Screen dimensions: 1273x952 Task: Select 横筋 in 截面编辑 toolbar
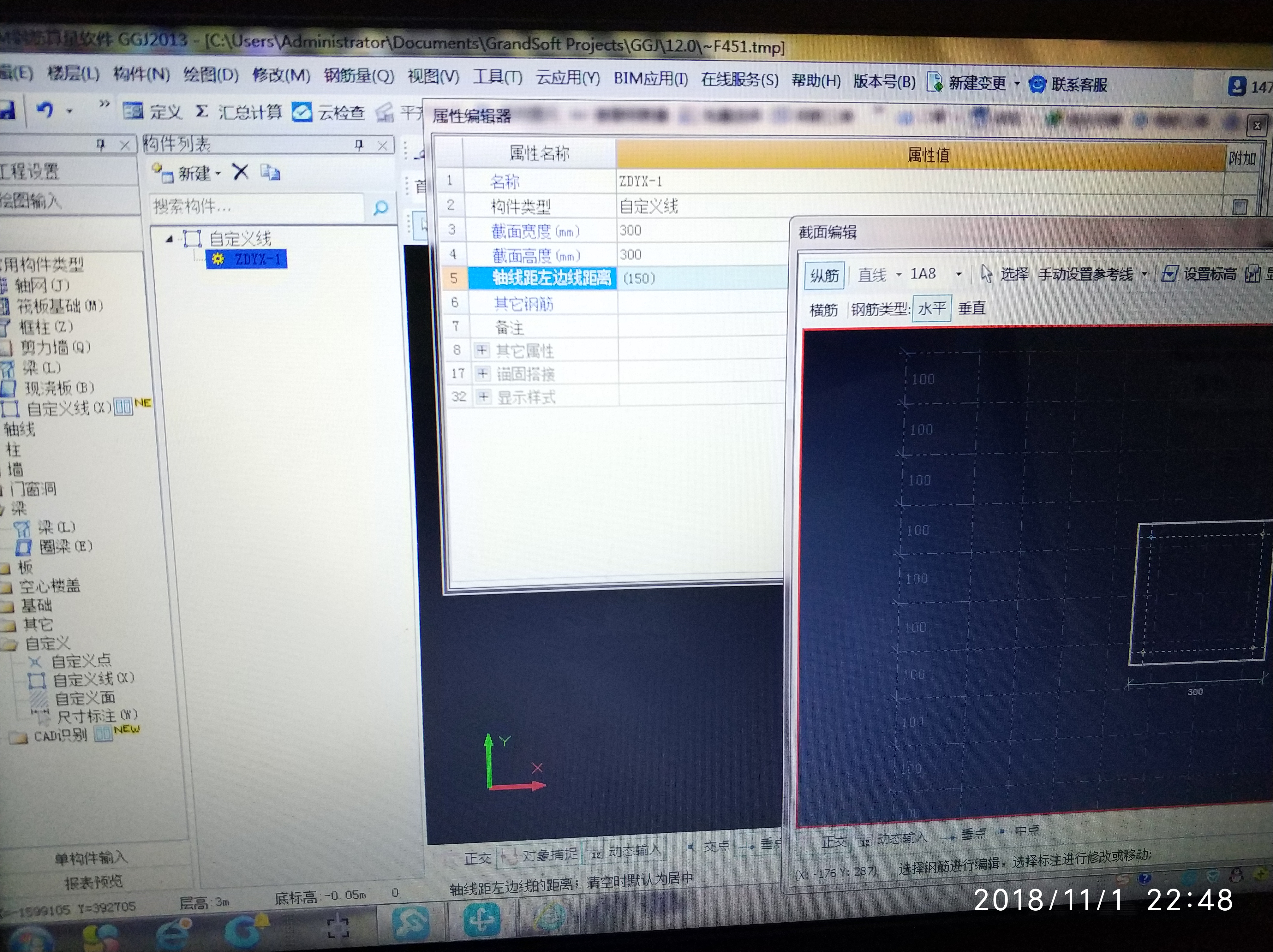point(823,310)
